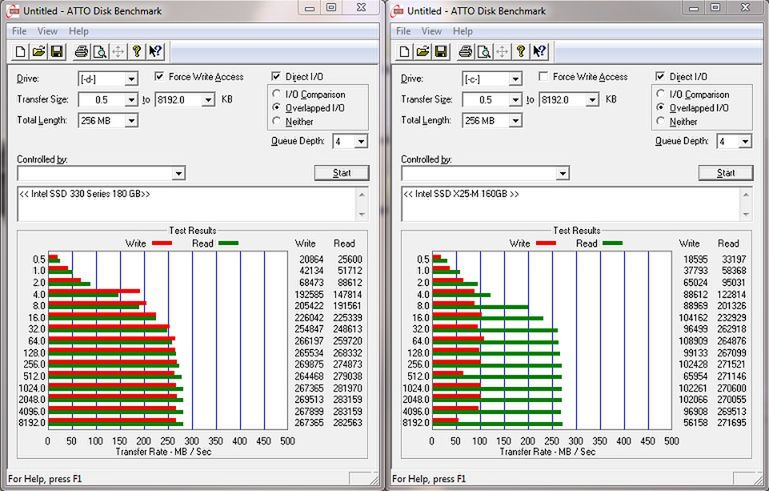Click ATTO app icon in left title bar
Viewport: 769px width, 491px height.
[14, 11]
